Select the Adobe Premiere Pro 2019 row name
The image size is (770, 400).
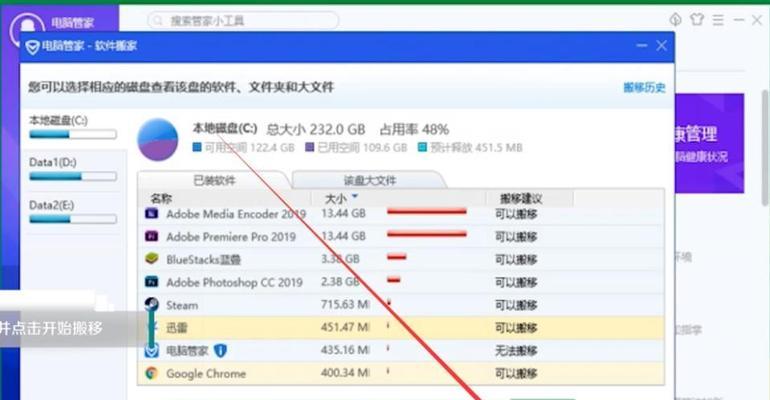tap(231, 237)
